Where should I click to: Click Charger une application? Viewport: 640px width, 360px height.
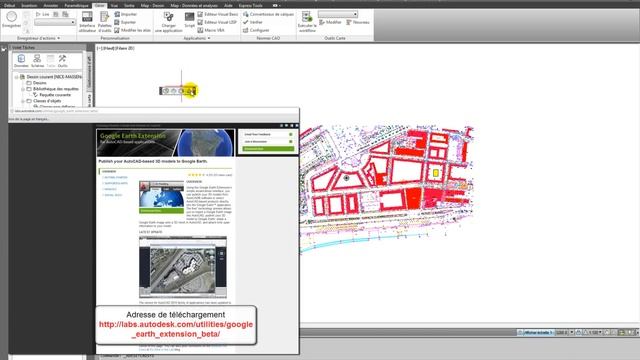click(169, 22)
